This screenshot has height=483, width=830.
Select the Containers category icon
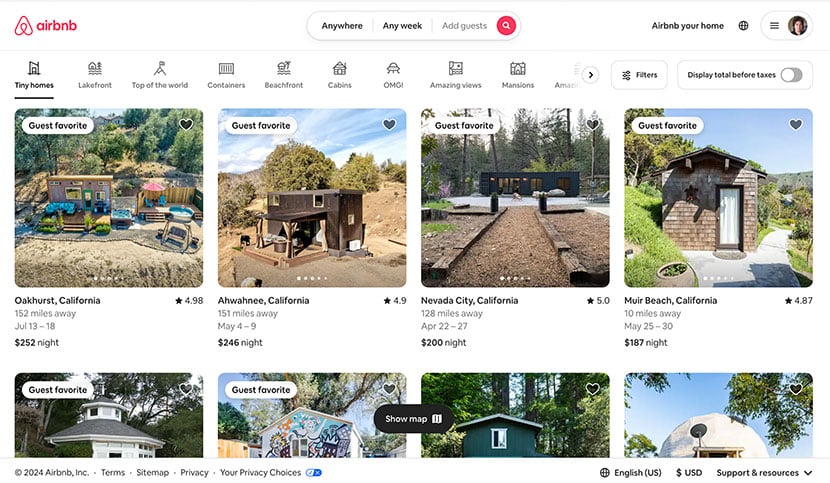[226, 74]
